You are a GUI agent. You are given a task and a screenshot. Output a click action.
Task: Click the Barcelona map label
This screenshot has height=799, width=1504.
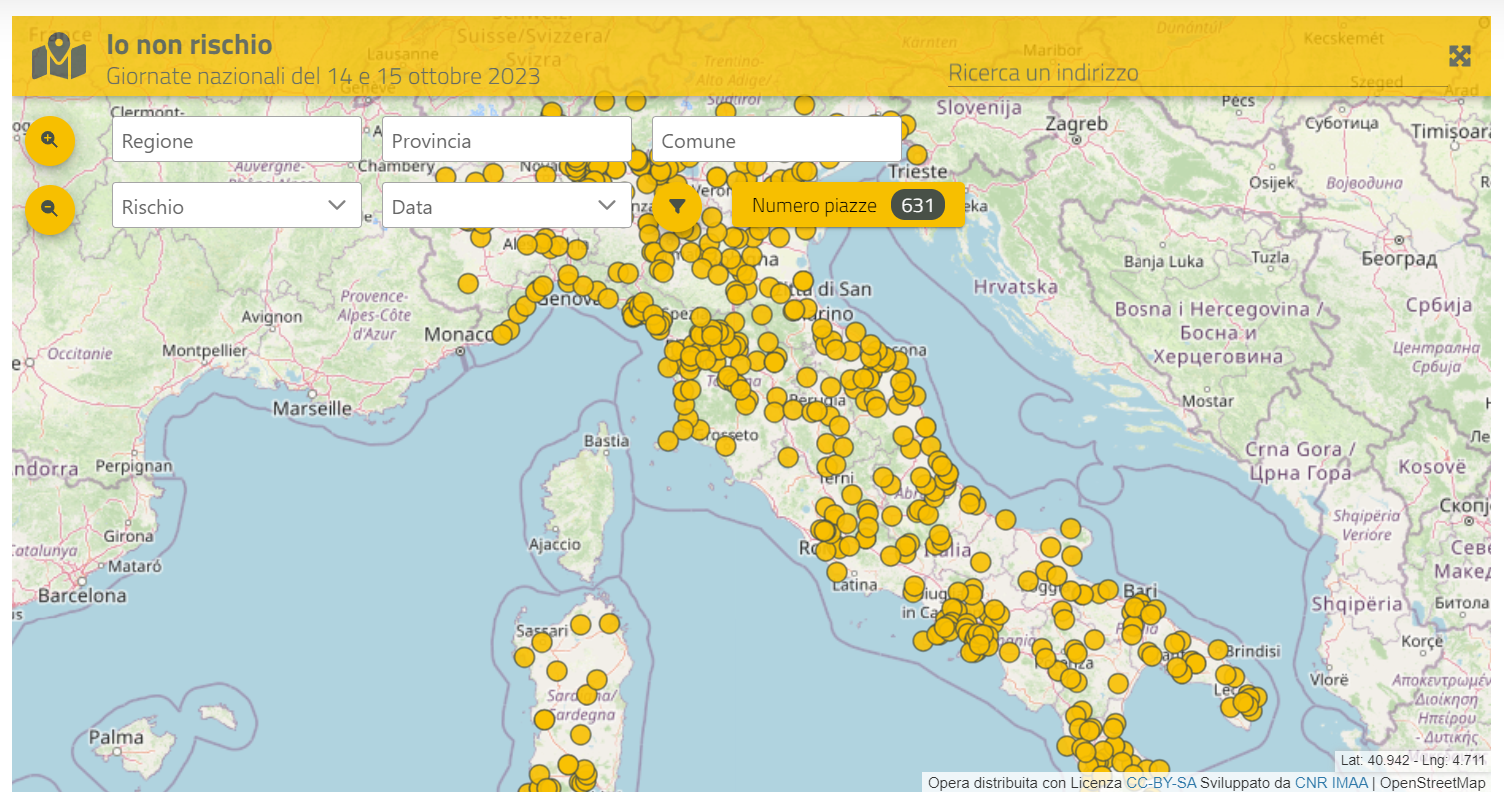tap(82, 595)
